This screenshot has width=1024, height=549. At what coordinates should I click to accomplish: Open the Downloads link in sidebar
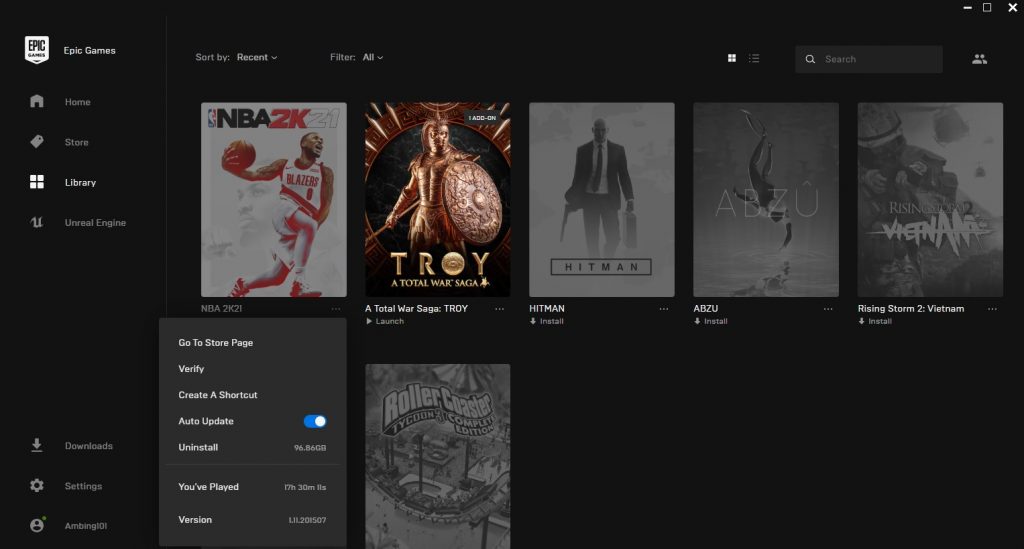[x=89, y=446]
